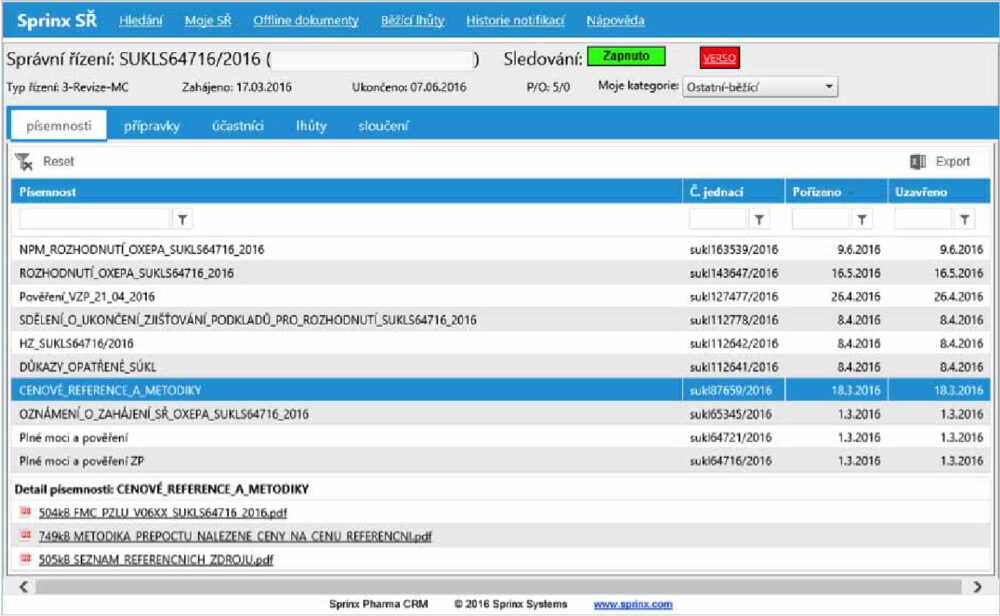Sort by the Pořízeno column header
Image resolution: width=1000 pixels, height=616 pixels.
[816, 191]
